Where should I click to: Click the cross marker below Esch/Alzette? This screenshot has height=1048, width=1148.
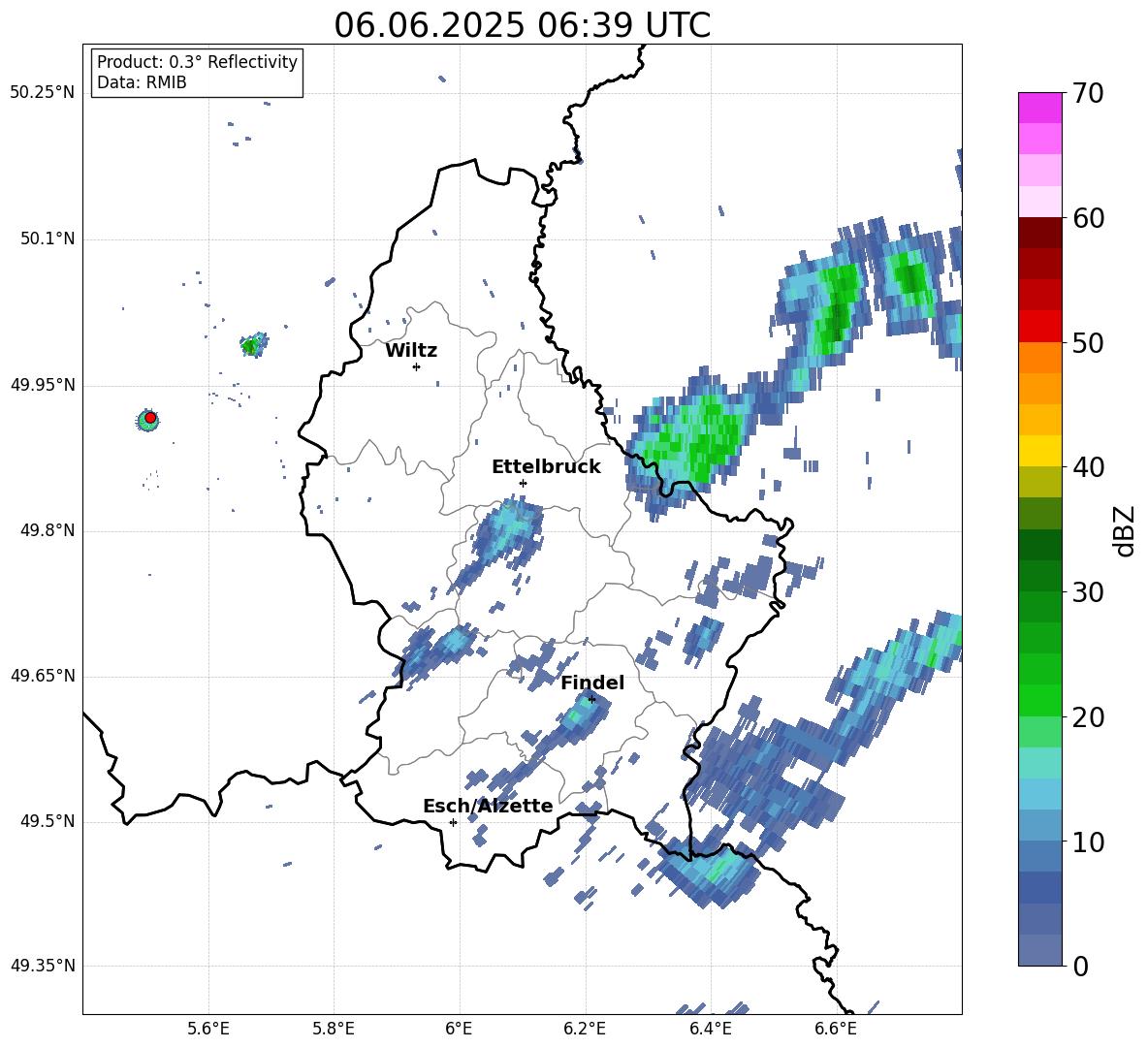click(453, 822)
